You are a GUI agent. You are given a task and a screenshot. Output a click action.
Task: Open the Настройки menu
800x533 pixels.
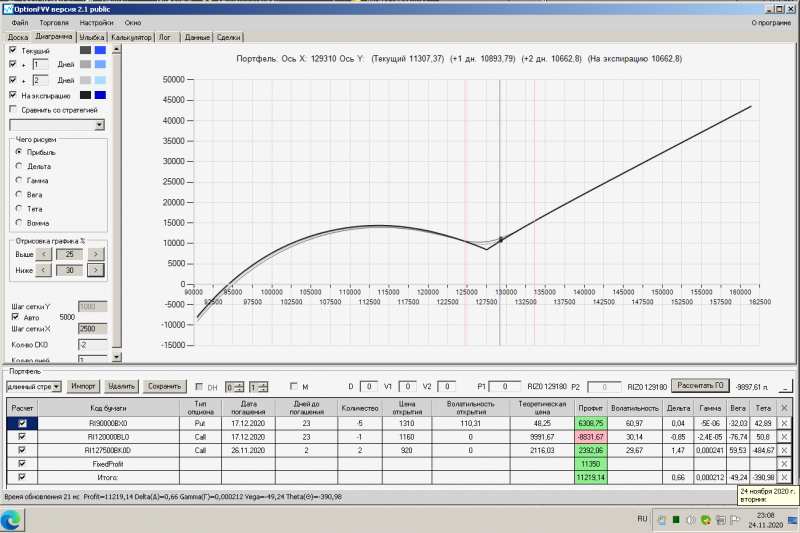point(96,22)
